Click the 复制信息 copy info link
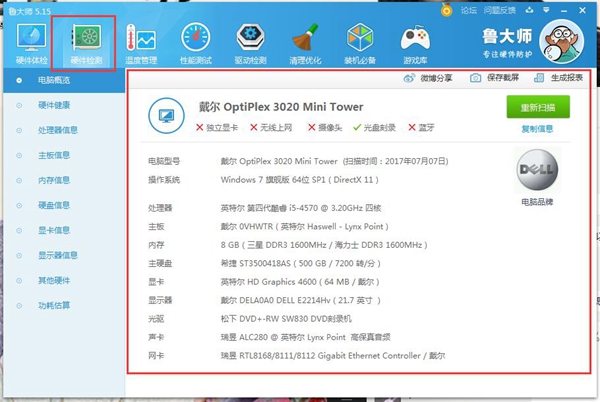This screenshot has width=600, height=402. [x=537, y=129]
